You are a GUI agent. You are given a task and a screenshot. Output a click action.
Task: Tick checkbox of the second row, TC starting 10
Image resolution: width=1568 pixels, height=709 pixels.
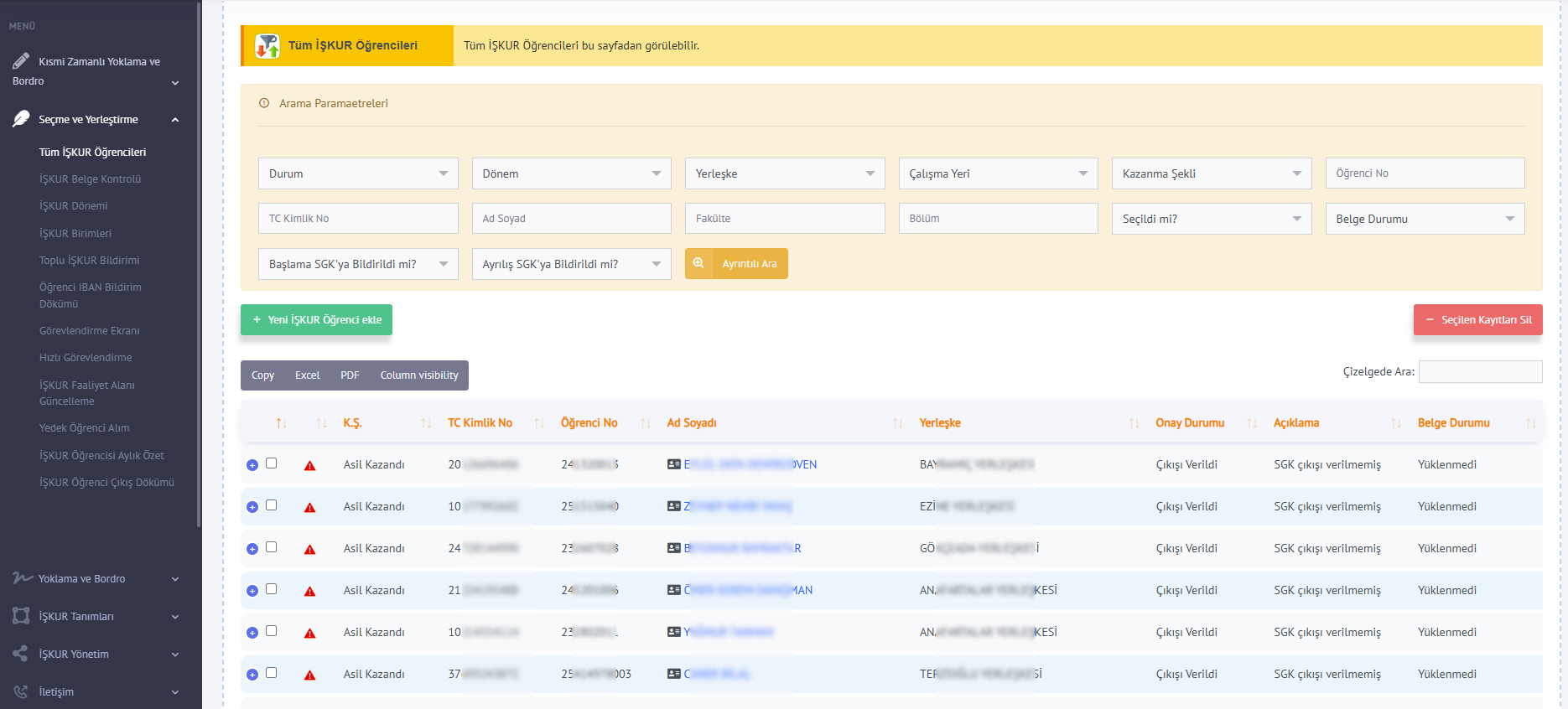click(271, 505)
